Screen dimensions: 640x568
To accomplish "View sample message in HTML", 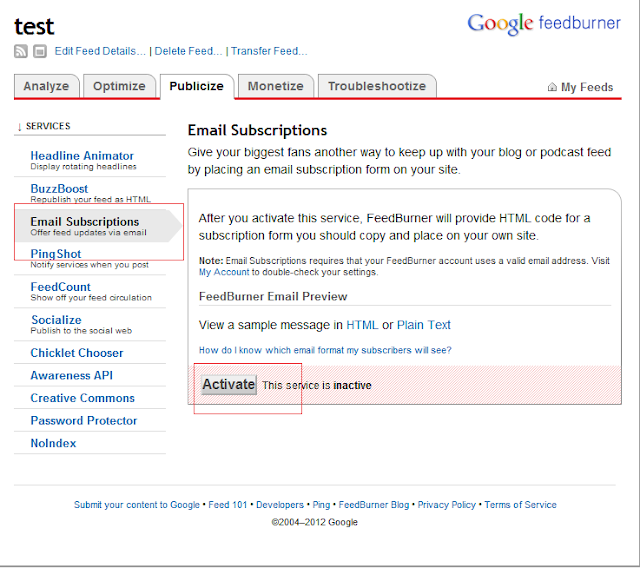I will (362, 325).
